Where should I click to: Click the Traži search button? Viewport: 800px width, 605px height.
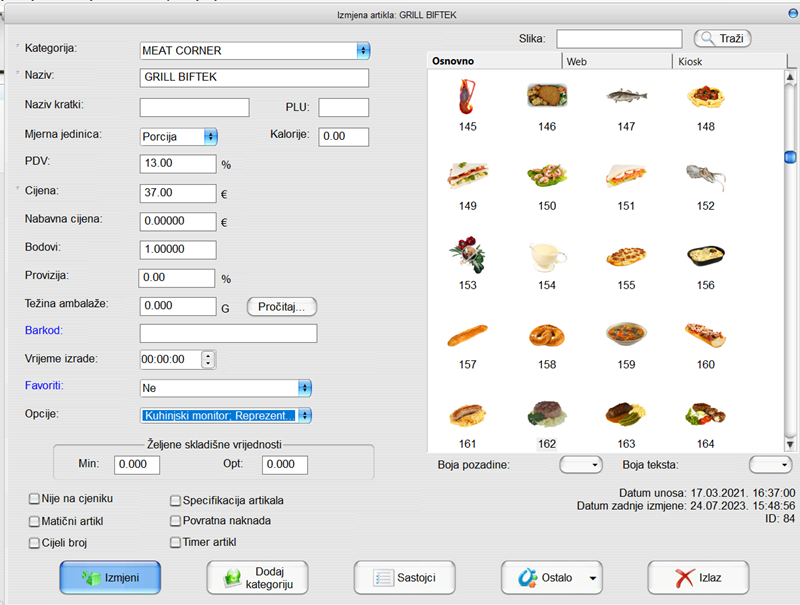pyautogui.click(x=722, y=38)
